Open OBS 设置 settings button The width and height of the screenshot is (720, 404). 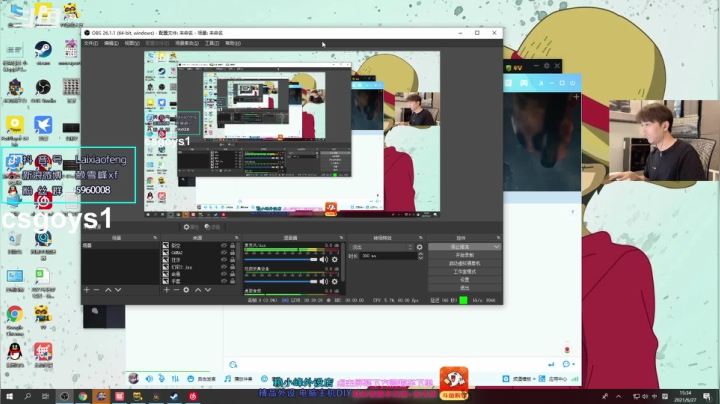pos(465,280)
